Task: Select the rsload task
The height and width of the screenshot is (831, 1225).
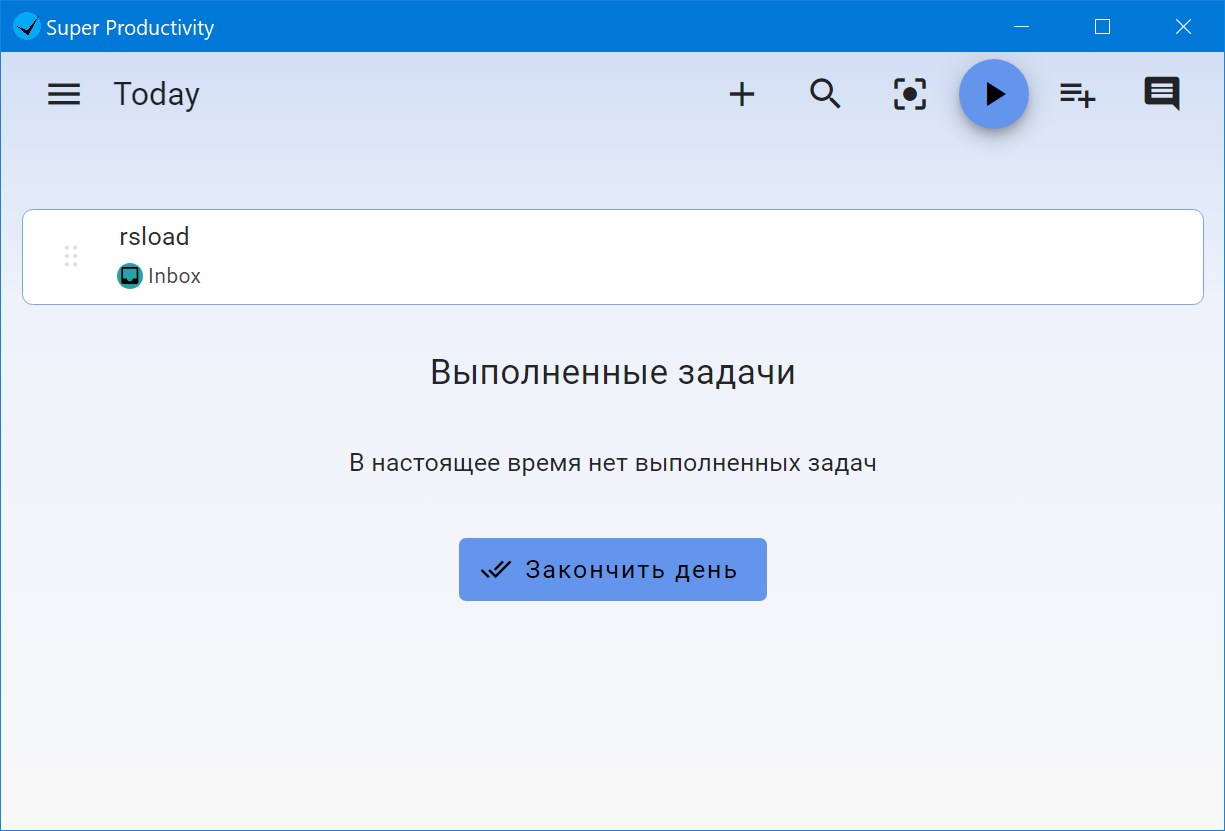Action: pos(613,256)
